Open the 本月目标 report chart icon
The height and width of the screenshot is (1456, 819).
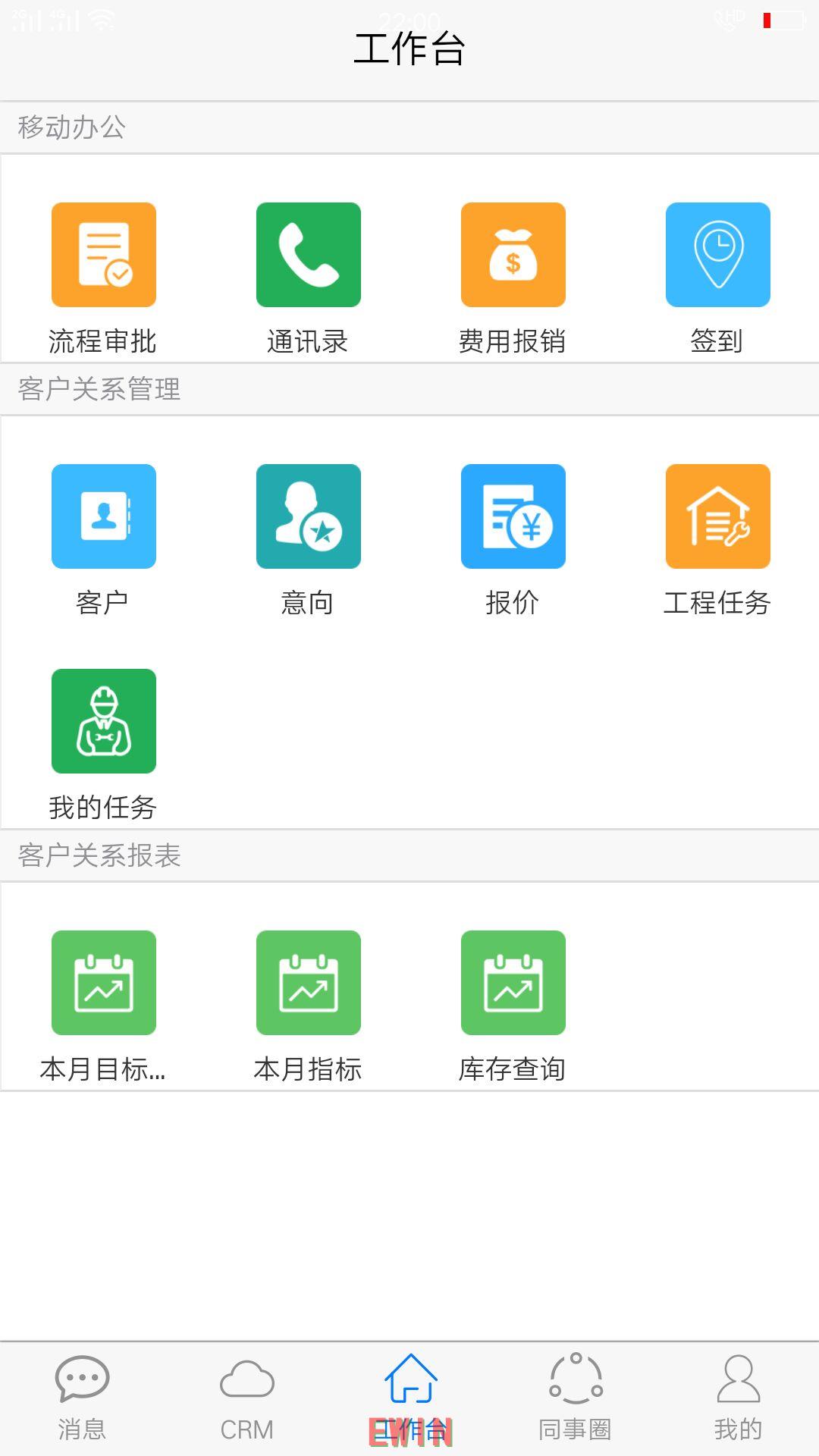click(104, 983)
